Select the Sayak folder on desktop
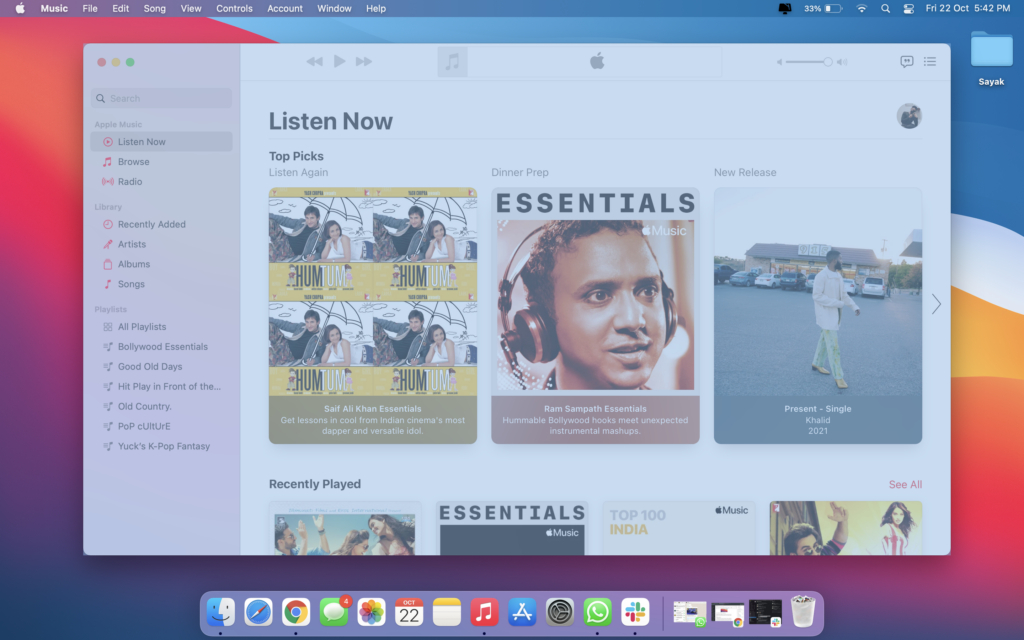The height and width of the screenshot is (640, 1024). click(x=991, y=59)
